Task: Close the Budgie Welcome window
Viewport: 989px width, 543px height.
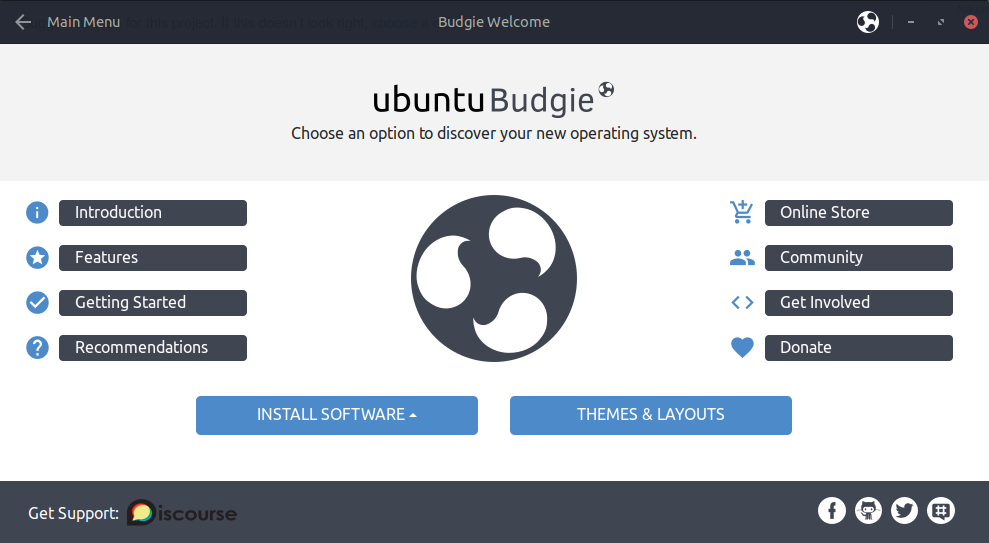Action: [971, 22]
